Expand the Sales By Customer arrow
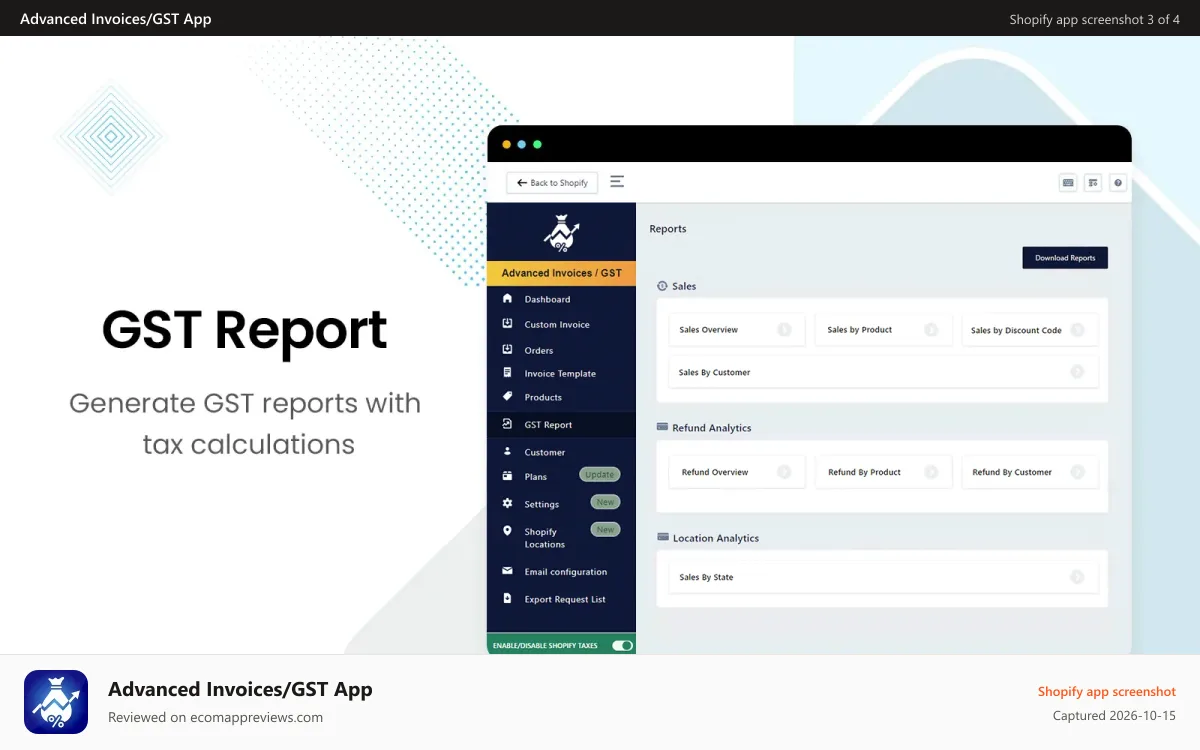This screenshot has width=1200, height=750. (x=1077, y=371)
